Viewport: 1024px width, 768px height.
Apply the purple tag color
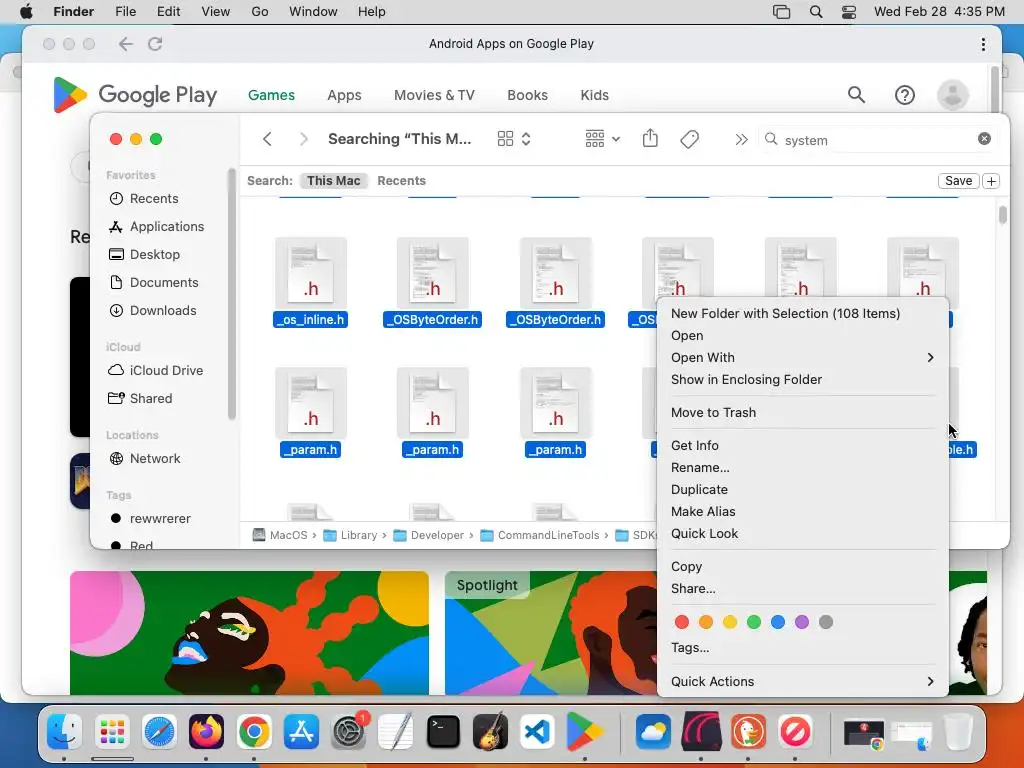click(x=802, y=622)
